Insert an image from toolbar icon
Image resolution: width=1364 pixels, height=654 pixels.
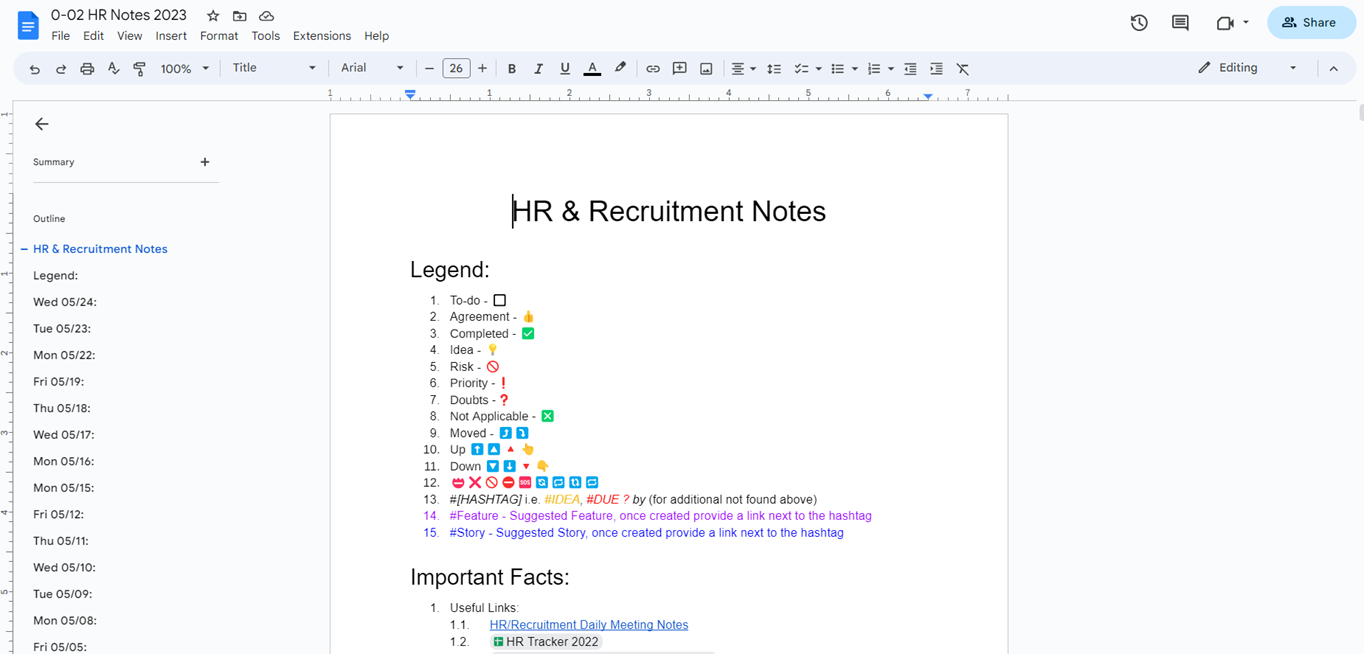coord(706,69)
